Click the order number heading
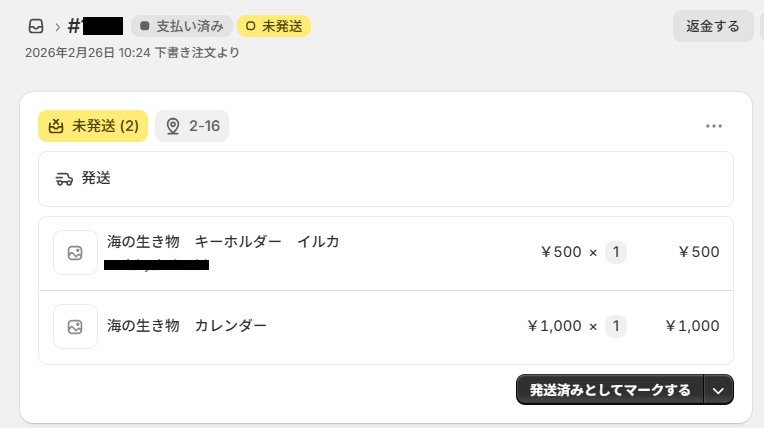This screenshot has width=764, height=428. click(95, 26)
